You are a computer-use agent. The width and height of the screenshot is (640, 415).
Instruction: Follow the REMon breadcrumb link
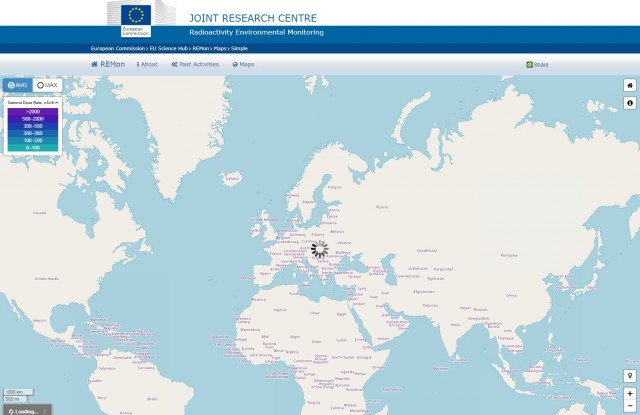click(201, 48)
